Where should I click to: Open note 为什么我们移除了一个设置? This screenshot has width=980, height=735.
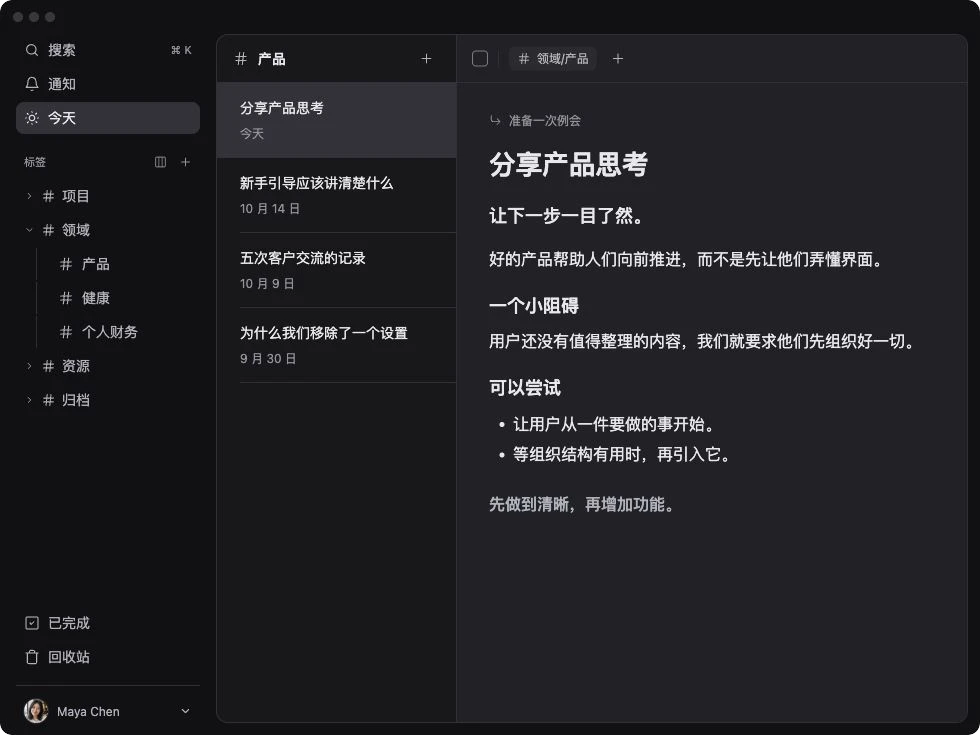point(336,345)
